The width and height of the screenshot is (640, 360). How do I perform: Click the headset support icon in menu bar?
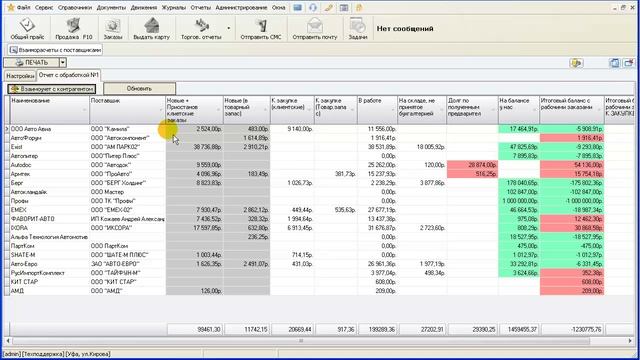coord(313,7)
